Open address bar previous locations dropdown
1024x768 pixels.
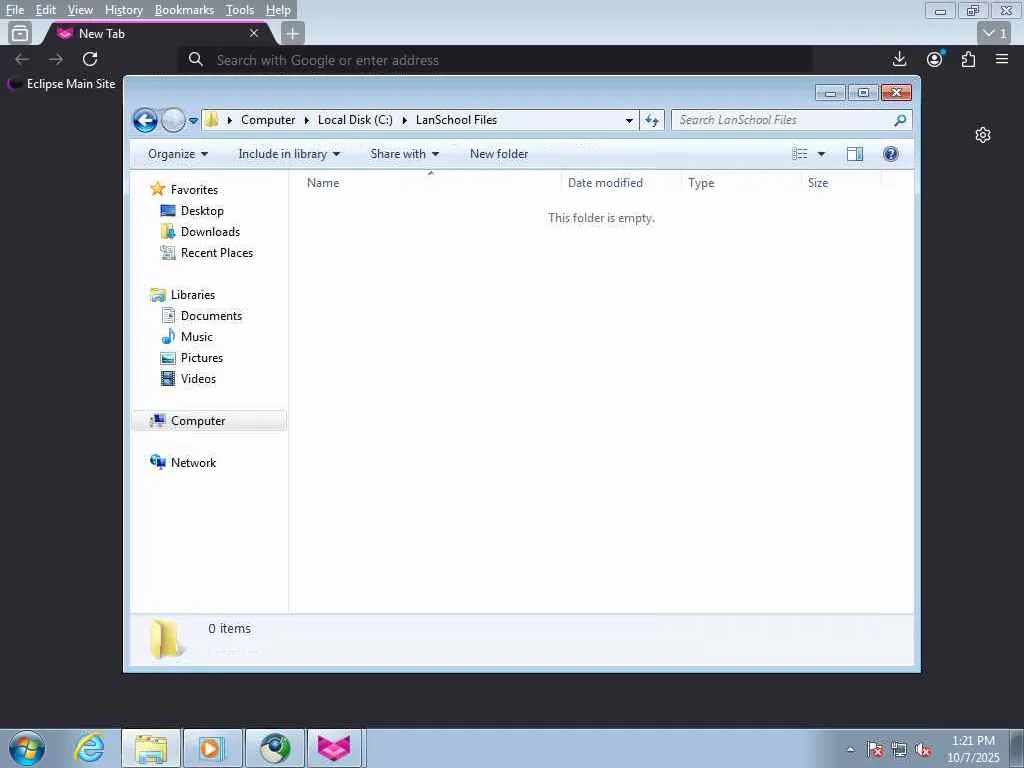[x=629, y=120]
